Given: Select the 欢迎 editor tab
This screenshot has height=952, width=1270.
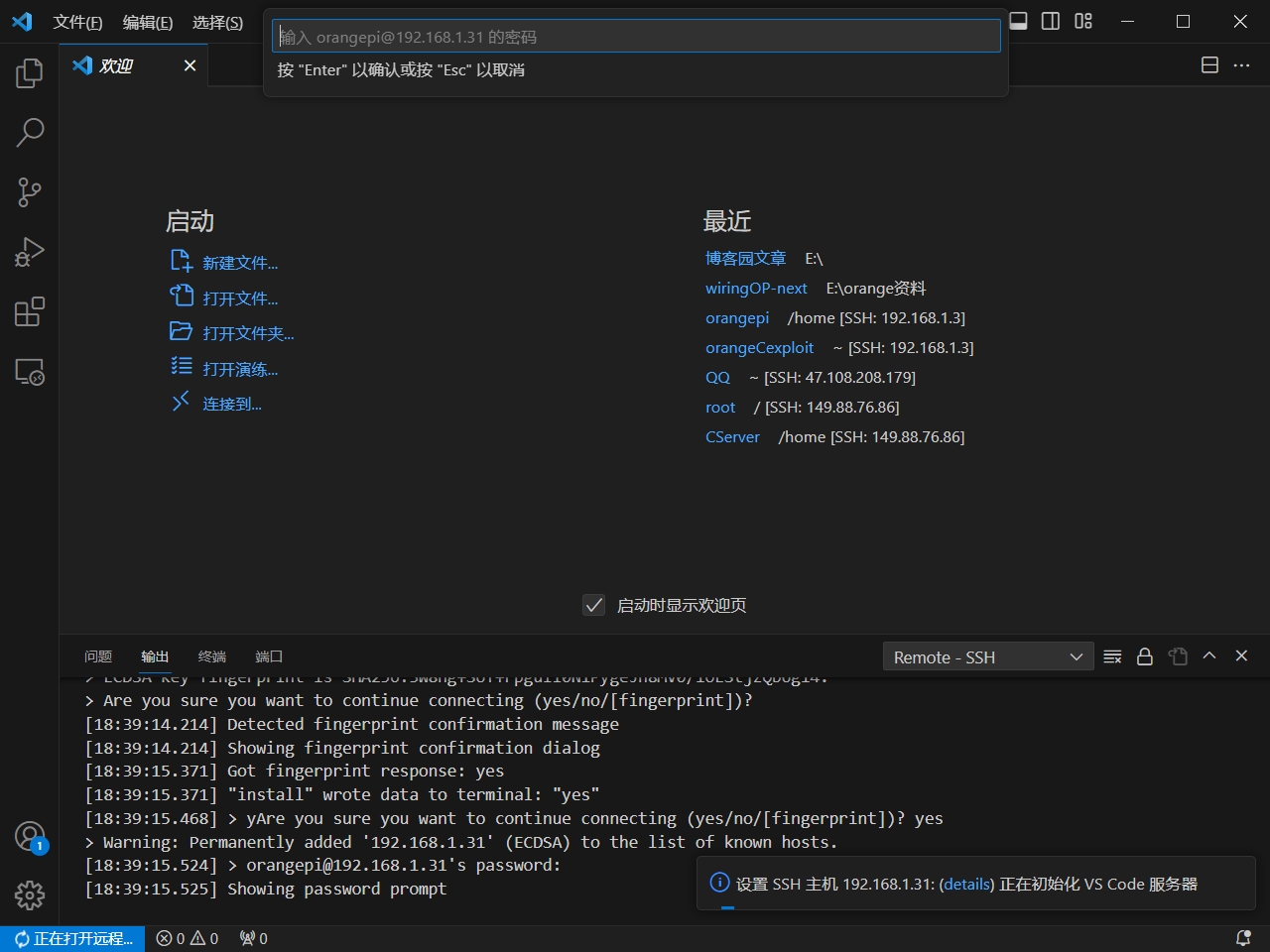Looking at the screenshot, I should point(134,65).
